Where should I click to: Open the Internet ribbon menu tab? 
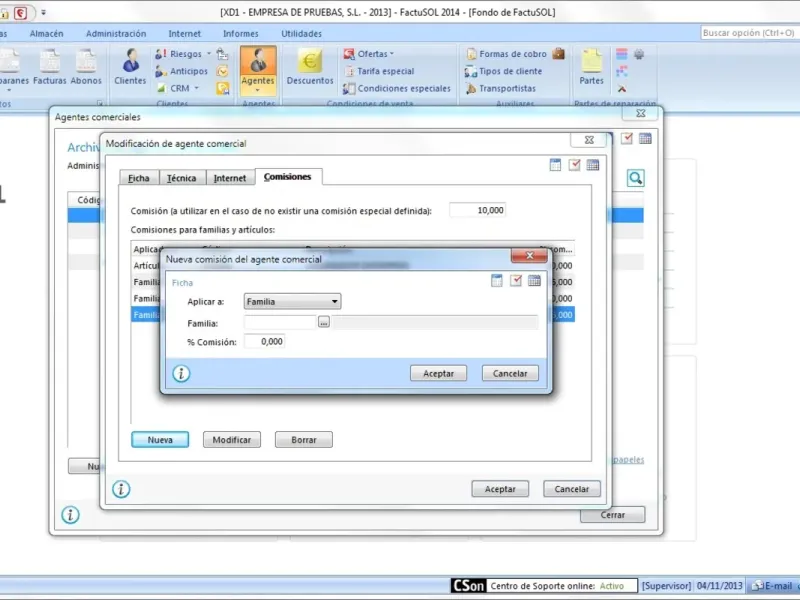tap(185, 34)
